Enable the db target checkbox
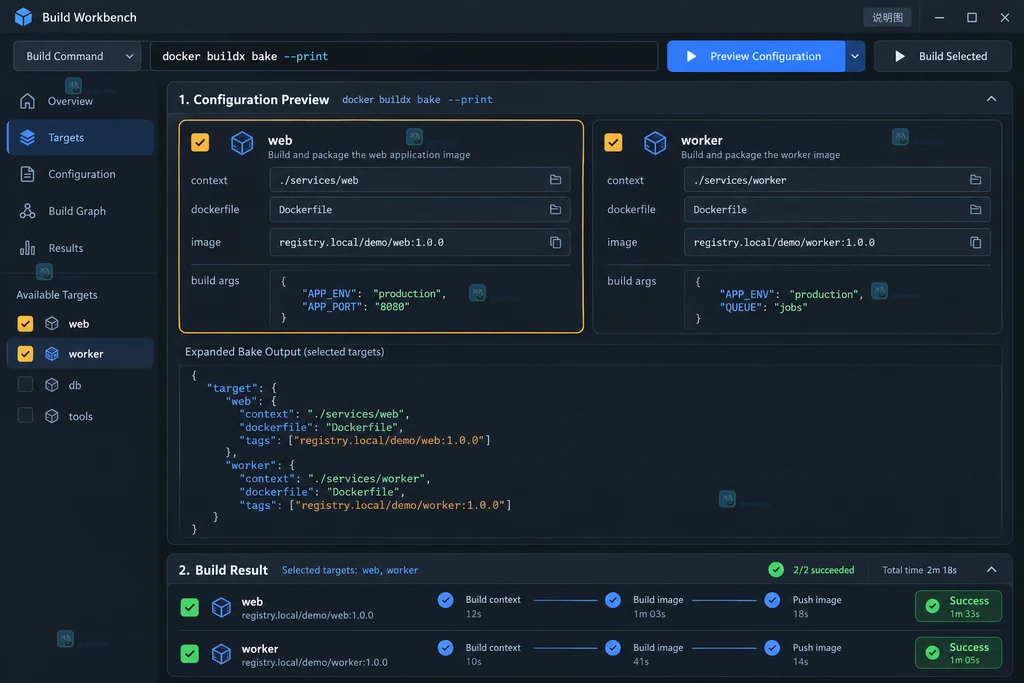Screen dimensions: 1024x683 [x=25, y=385]
